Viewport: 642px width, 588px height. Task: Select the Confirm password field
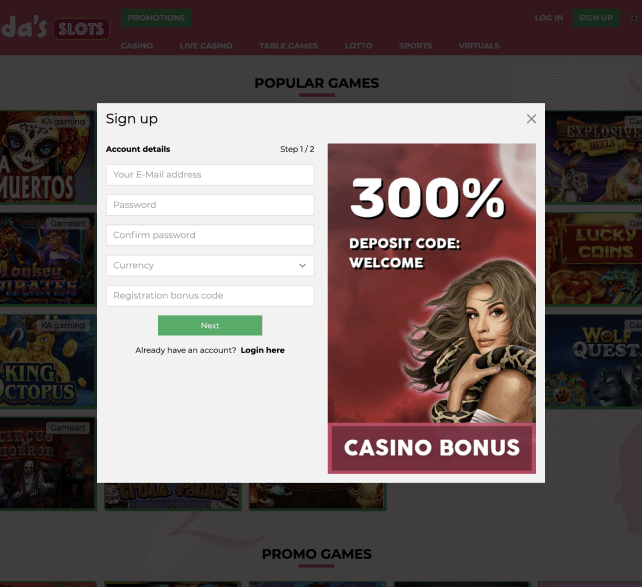click(x=210, y=235)
